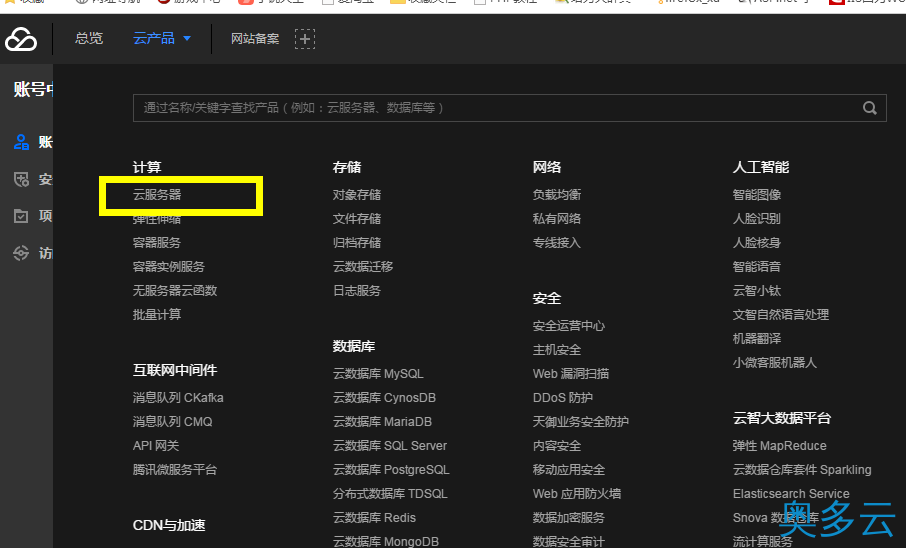
Task: Open the account info sidebar icon
Action: pyautogui.click(x=21, y=142)
